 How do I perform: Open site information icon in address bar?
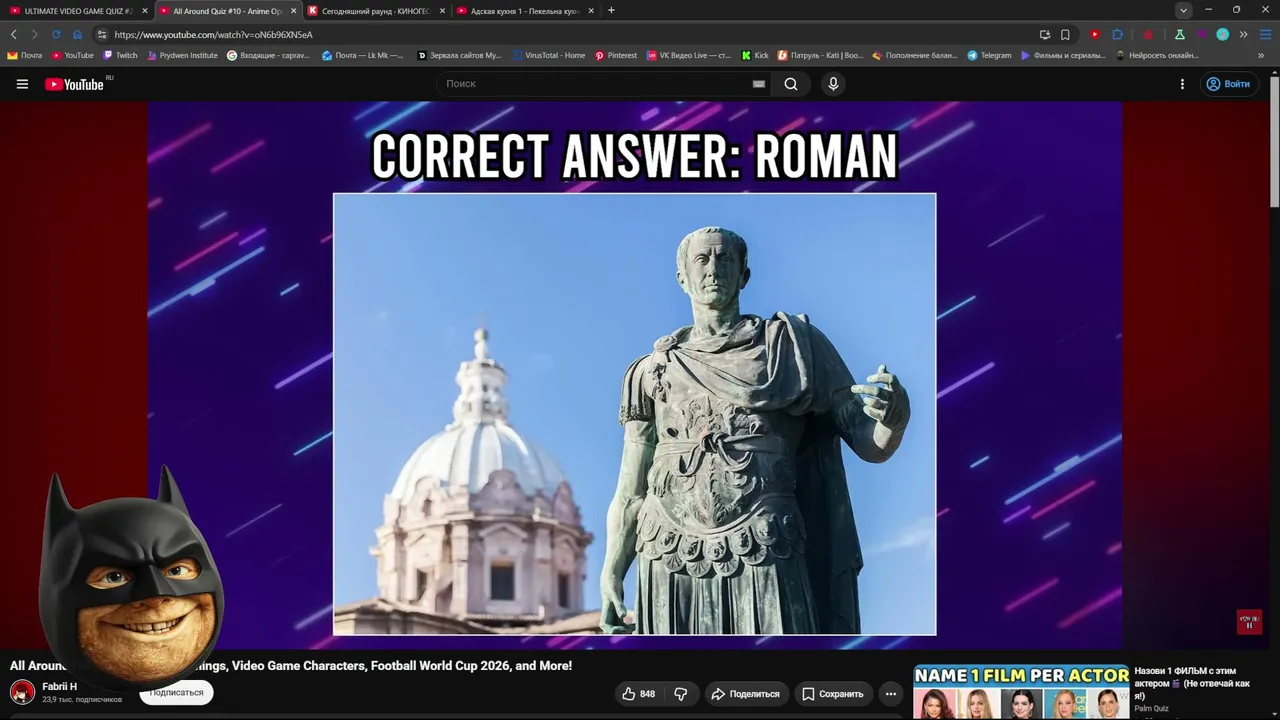(x=102, y=34)
